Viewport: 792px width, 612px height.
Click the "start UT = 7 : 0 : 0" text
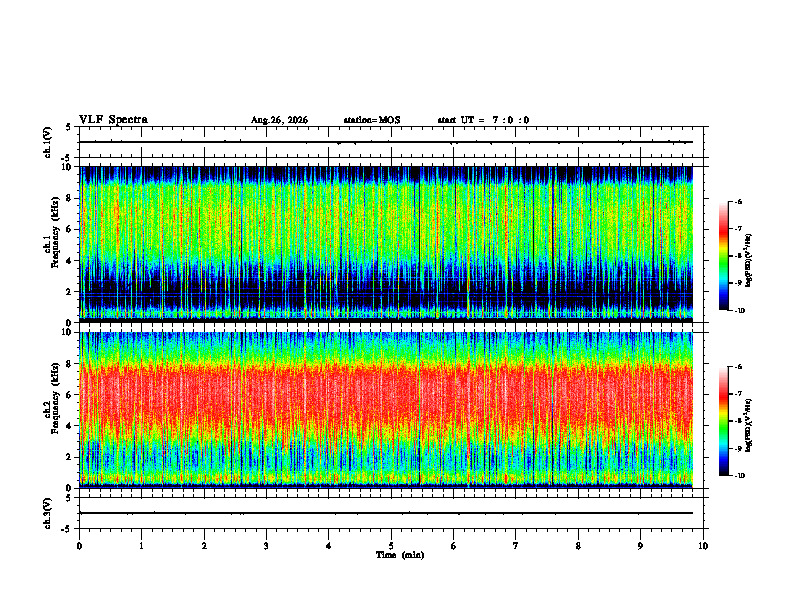tap(483, 120)
